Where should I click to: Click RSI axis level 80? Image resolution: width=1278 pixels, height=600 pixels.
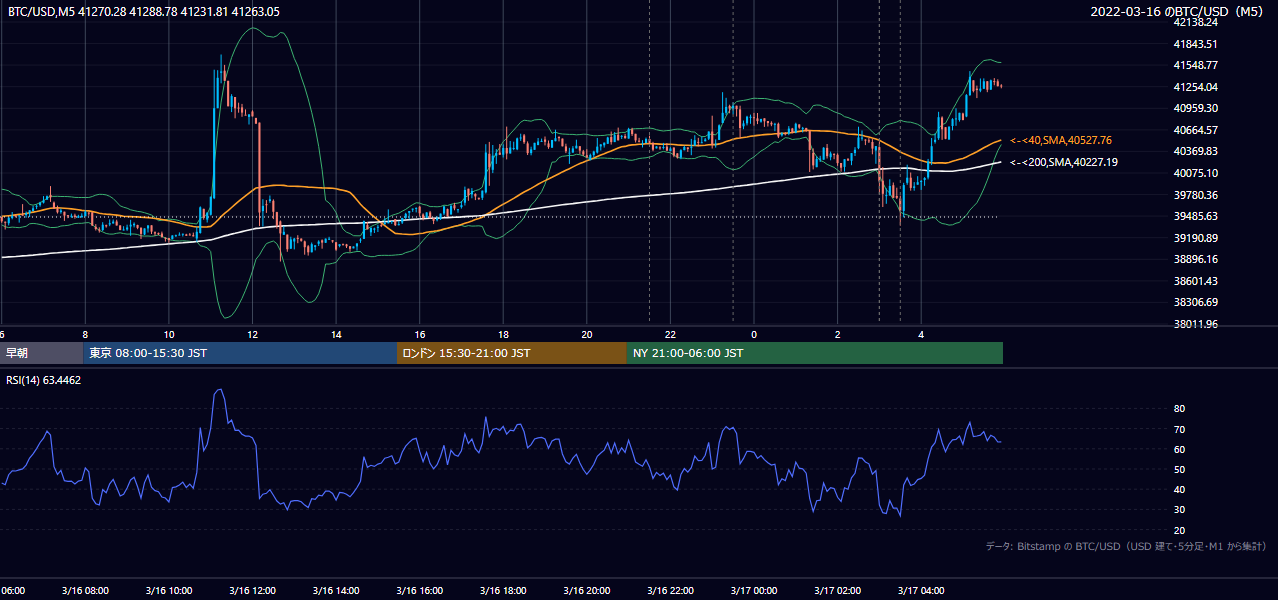[1179, 409]
